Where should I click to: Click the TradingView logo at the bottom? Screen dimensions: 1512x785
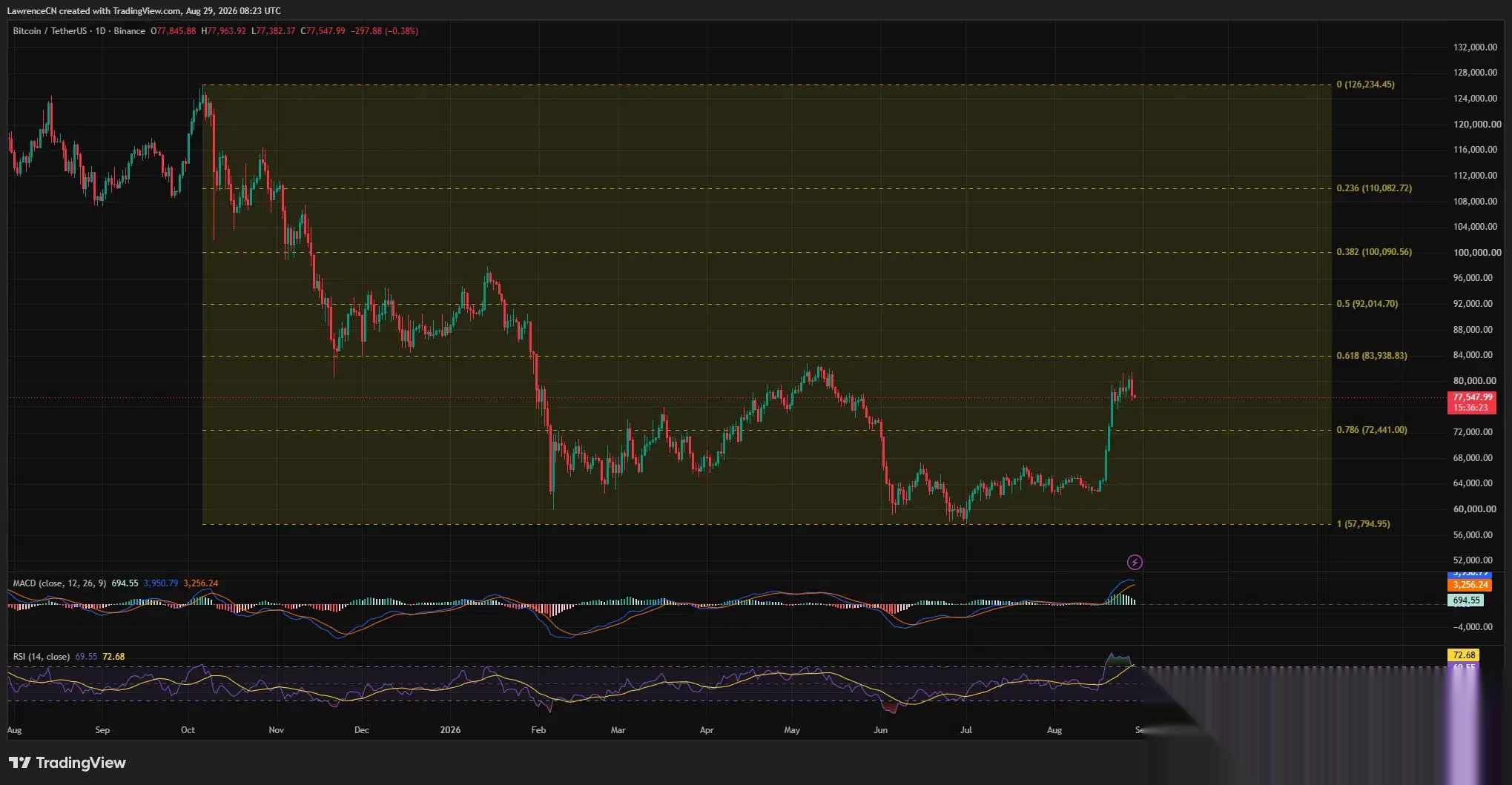(67, 763)
